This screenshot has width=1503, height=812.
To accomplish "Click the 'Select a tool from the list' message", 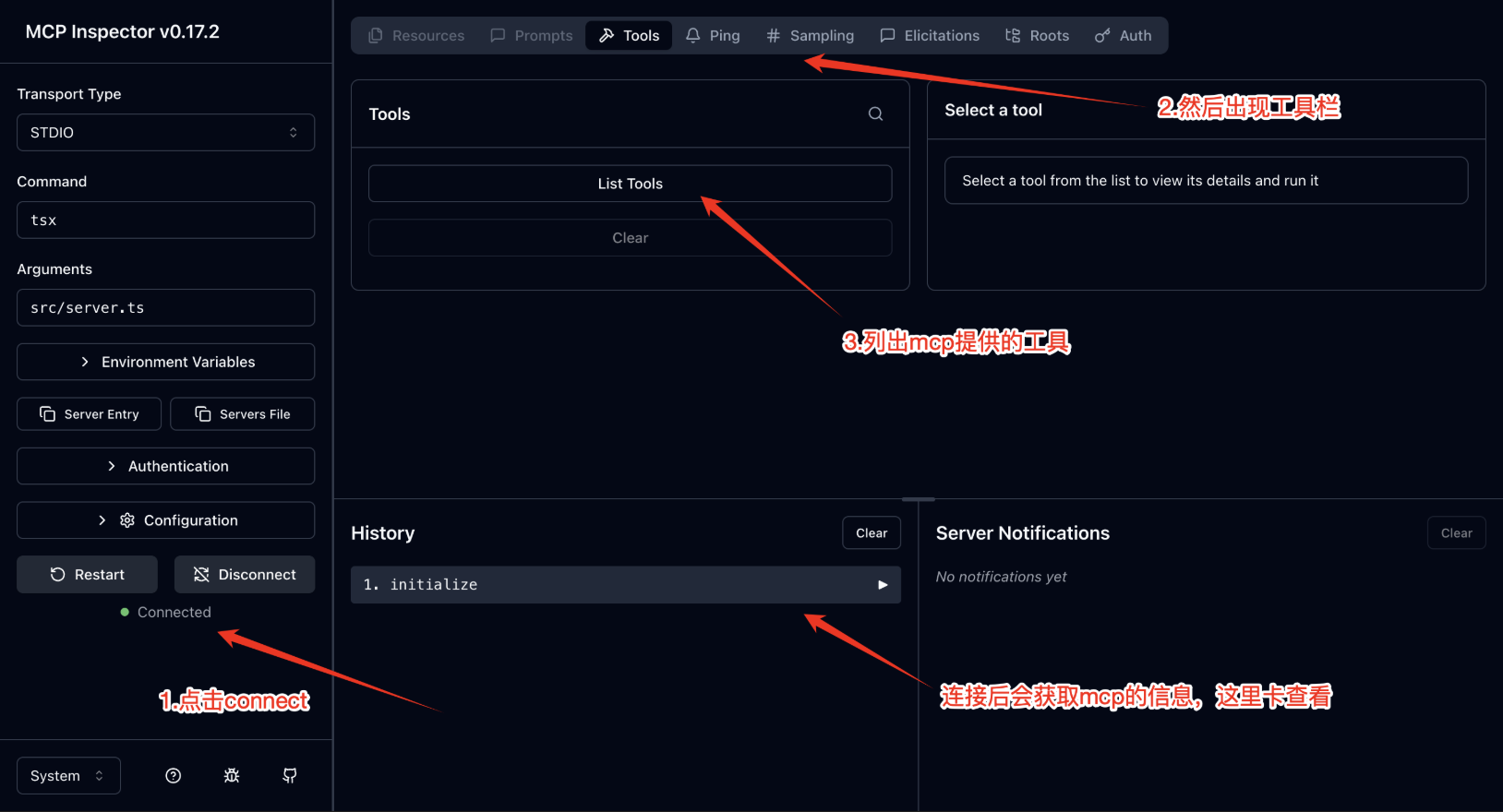I will click(1140, 181).
